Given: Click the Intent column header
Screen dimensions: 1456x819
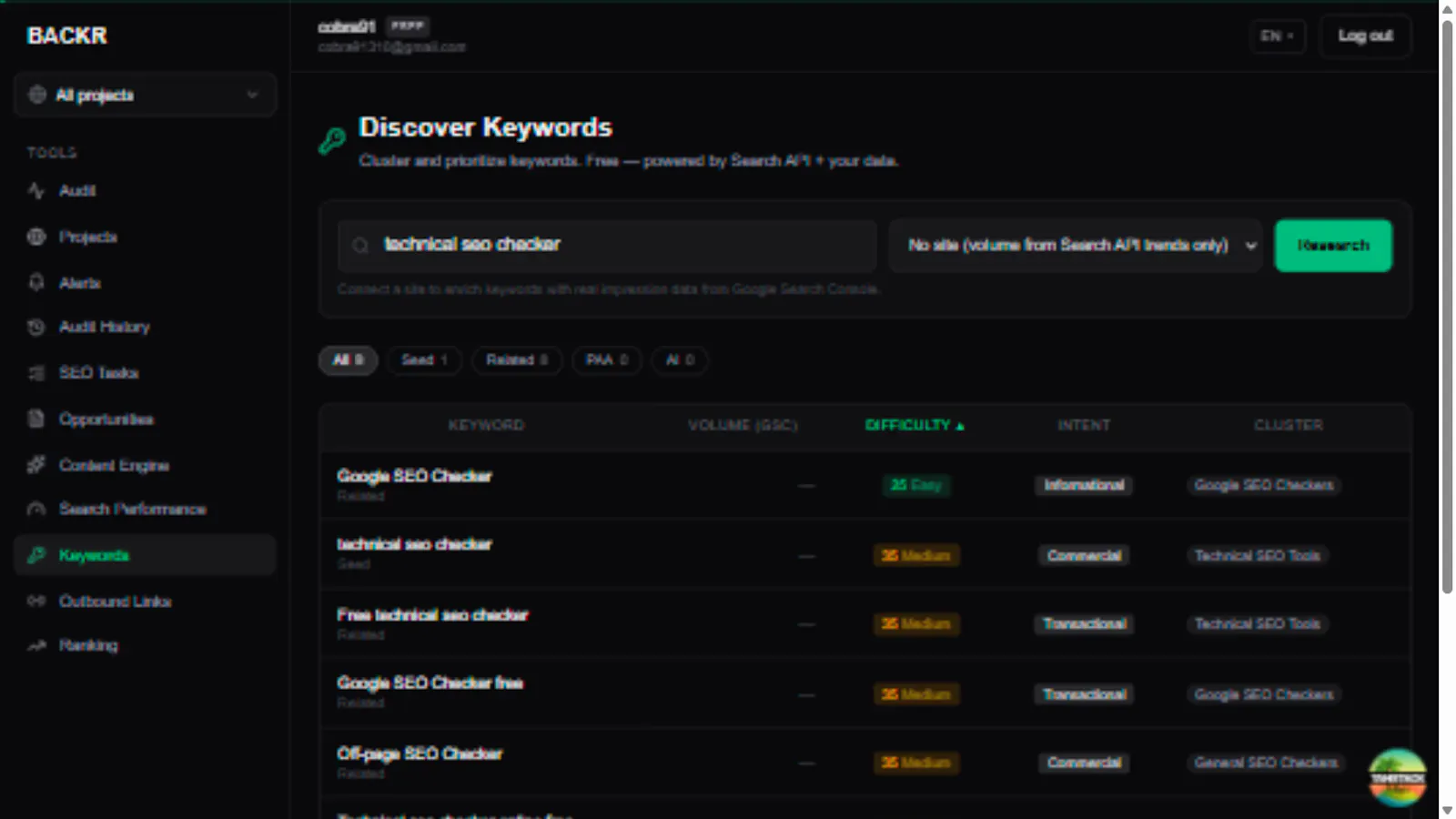Looking at the screenshot, I should [x=1084, y=425].
